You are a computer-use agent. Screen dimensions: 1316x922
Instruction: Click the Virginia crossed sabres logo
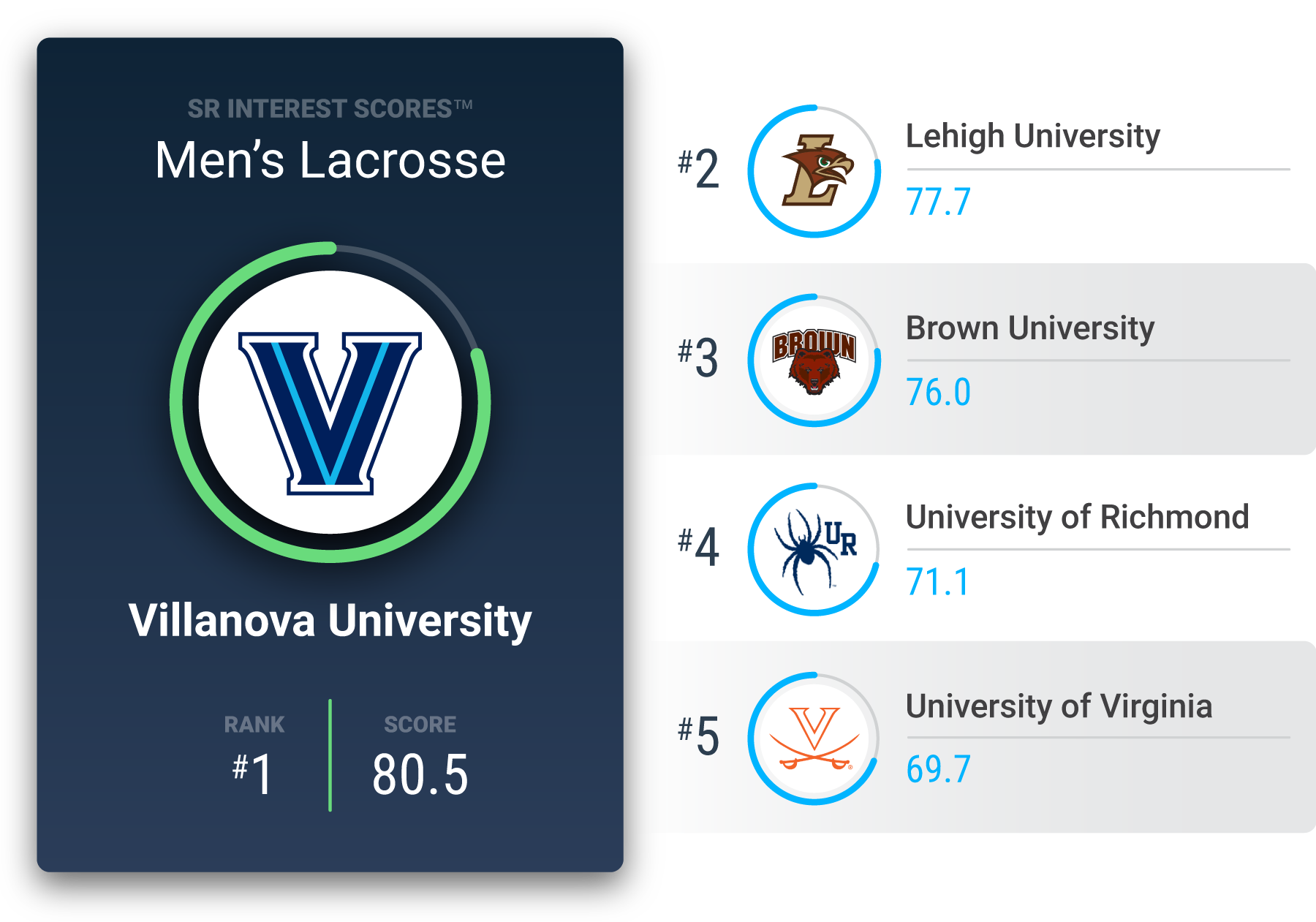[814, 738]
